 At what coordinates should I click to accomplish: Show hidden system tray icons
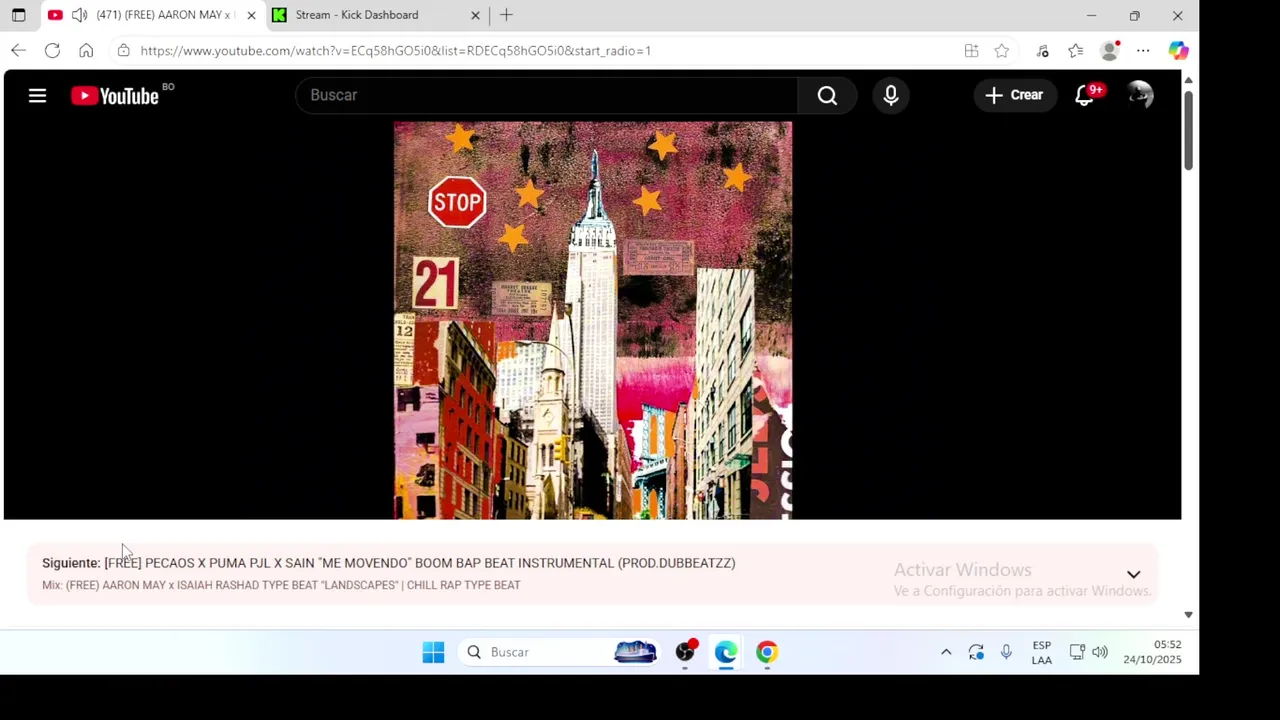(946, 652)
